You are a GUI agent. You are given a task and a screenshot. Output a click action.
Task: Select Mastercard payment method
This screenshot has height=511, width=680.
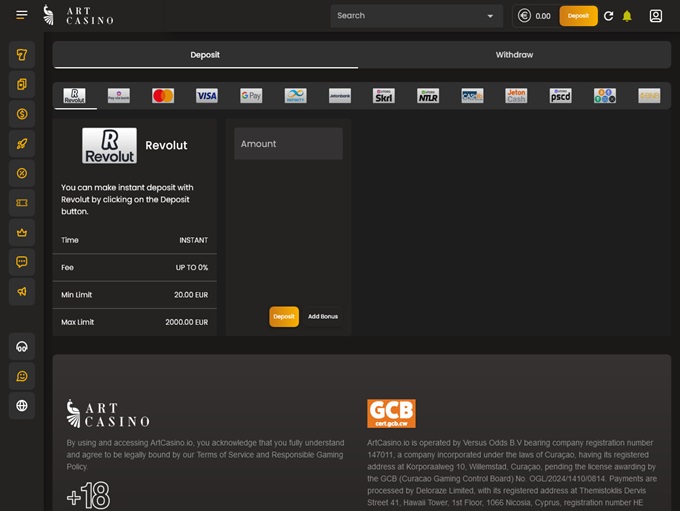pos(163,96)
